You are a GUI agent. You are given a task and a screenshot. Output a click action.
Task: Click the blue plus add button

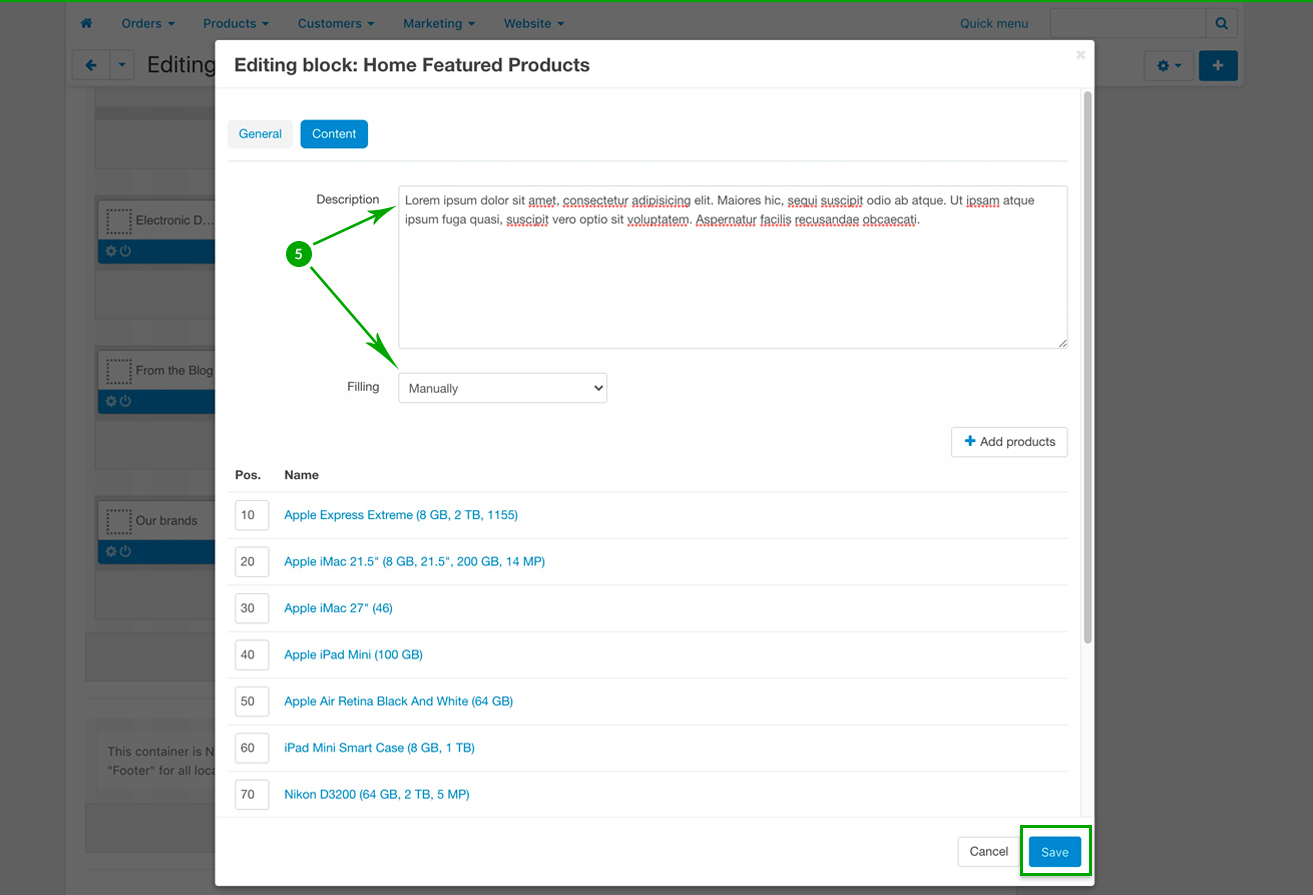(x=1217, y=66)
